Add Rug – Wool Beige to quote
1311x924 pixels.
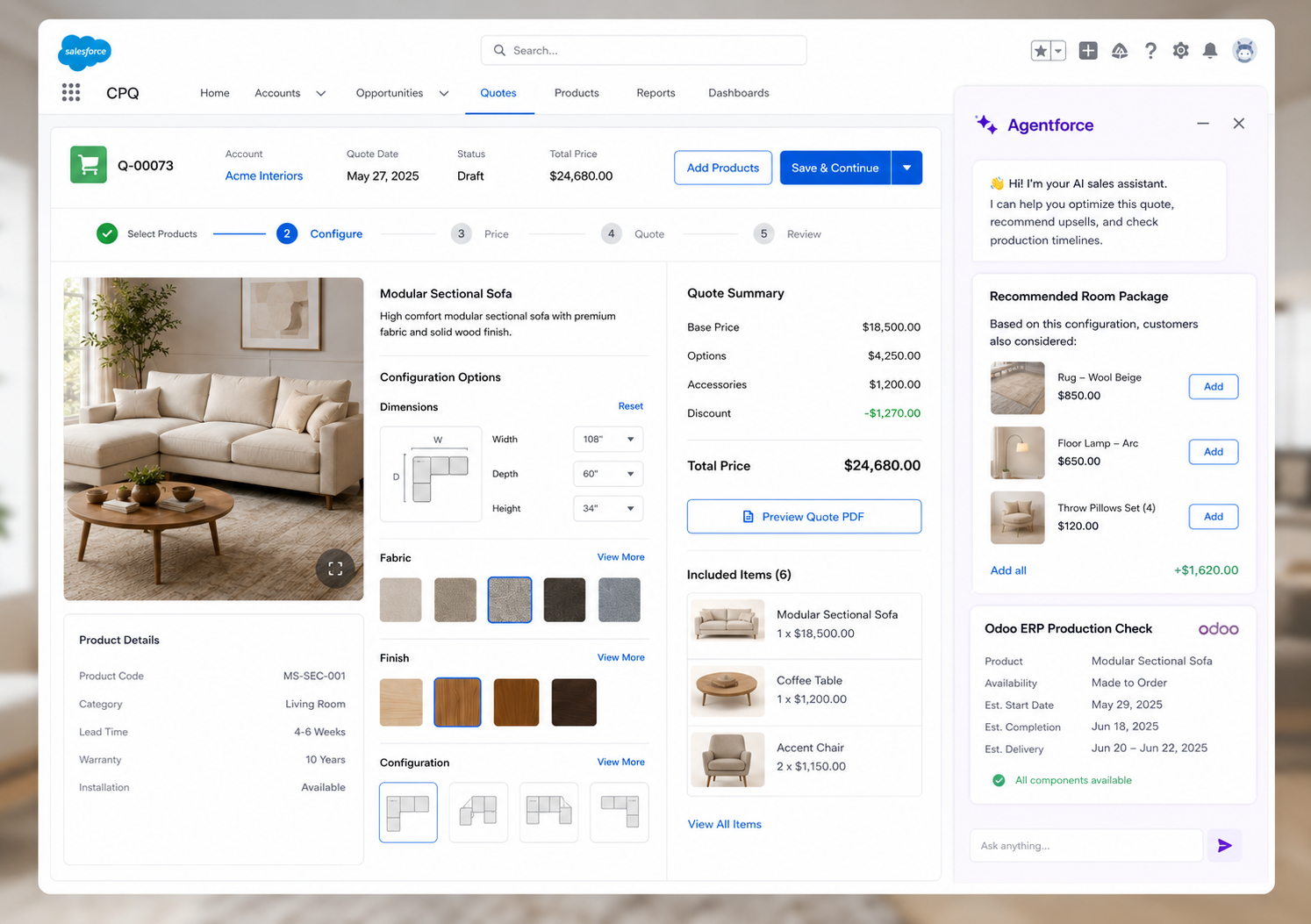(x=1214, y=387)
